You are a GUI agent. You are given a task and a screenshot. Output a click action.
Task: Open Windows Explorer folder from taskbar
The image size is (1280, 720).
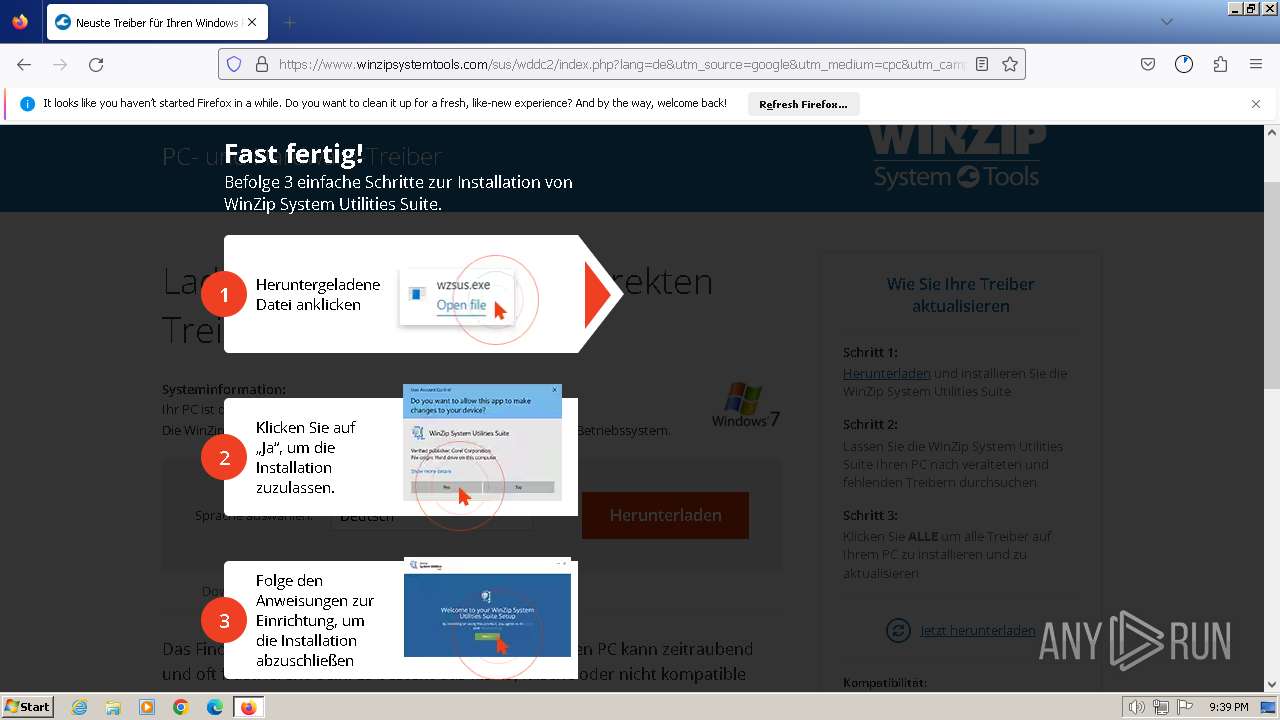click(113, 707)
